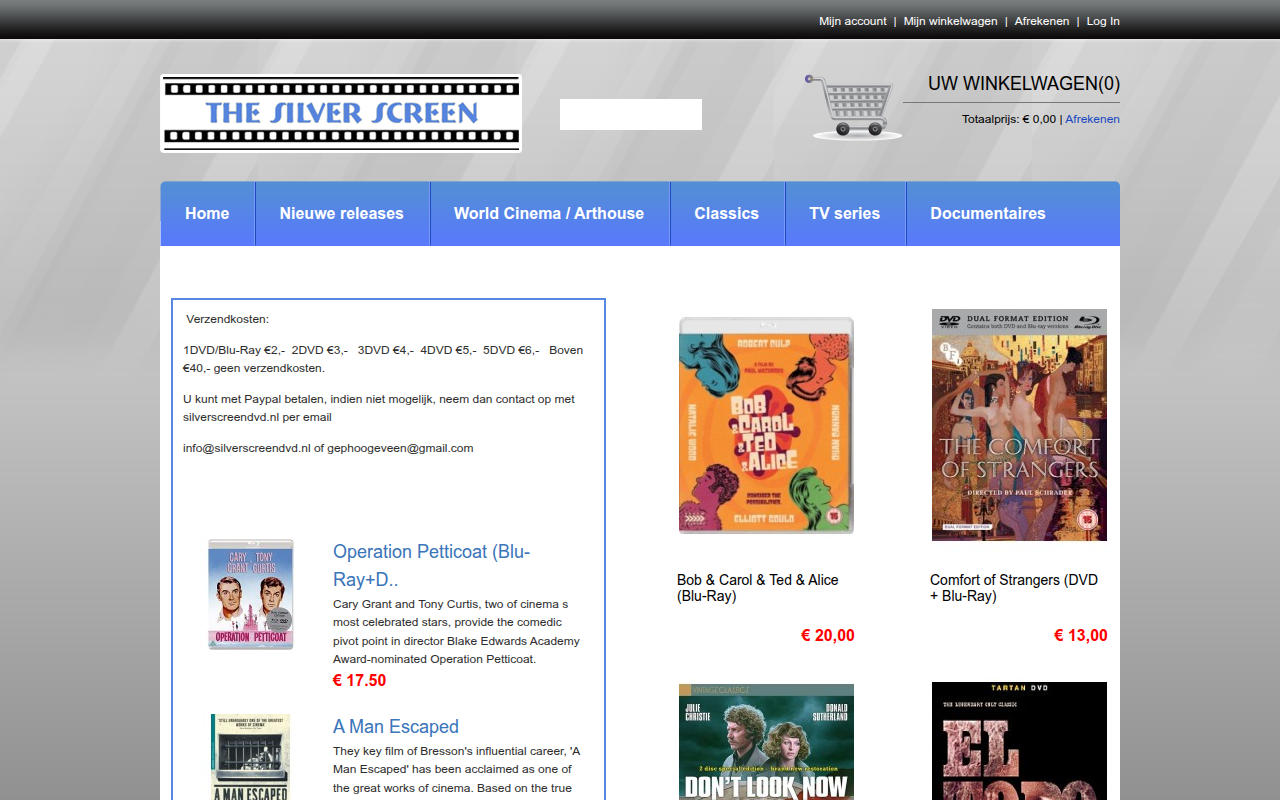Screen dimensions: 1280x800
Task: Click the Log In link
Action: pos(1103,21)
